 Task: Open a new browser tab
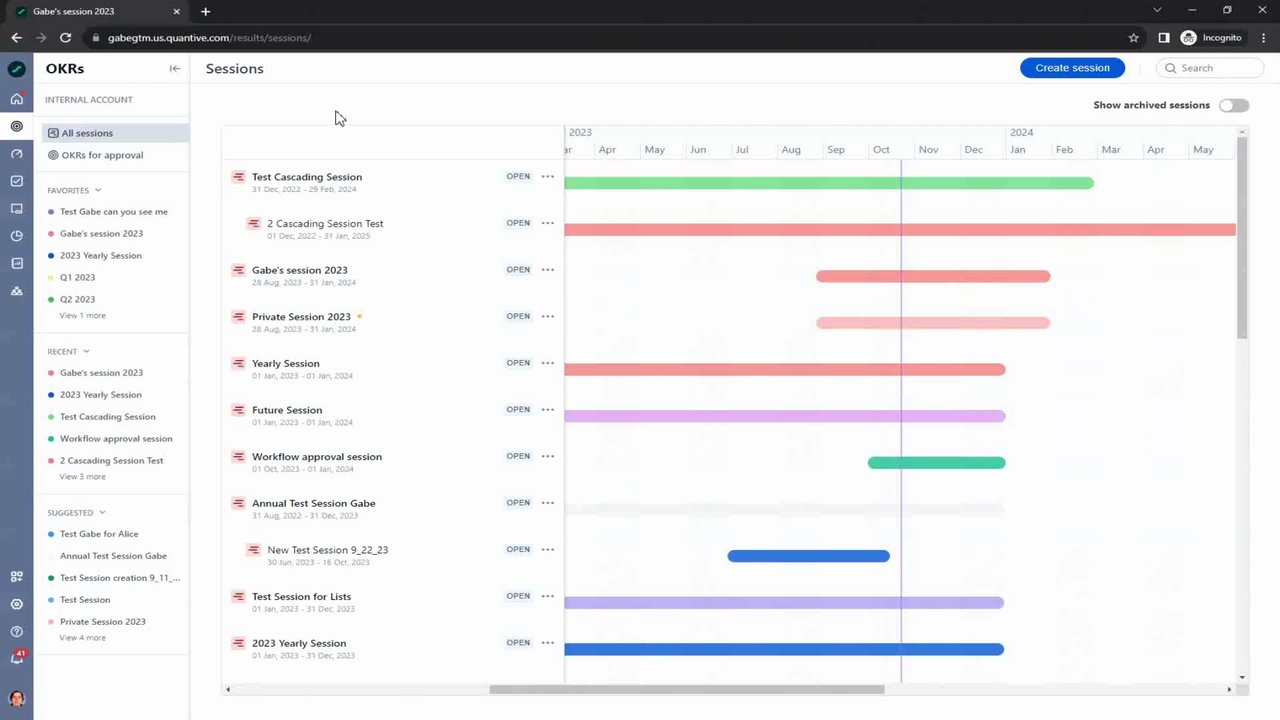pos(205,11)
